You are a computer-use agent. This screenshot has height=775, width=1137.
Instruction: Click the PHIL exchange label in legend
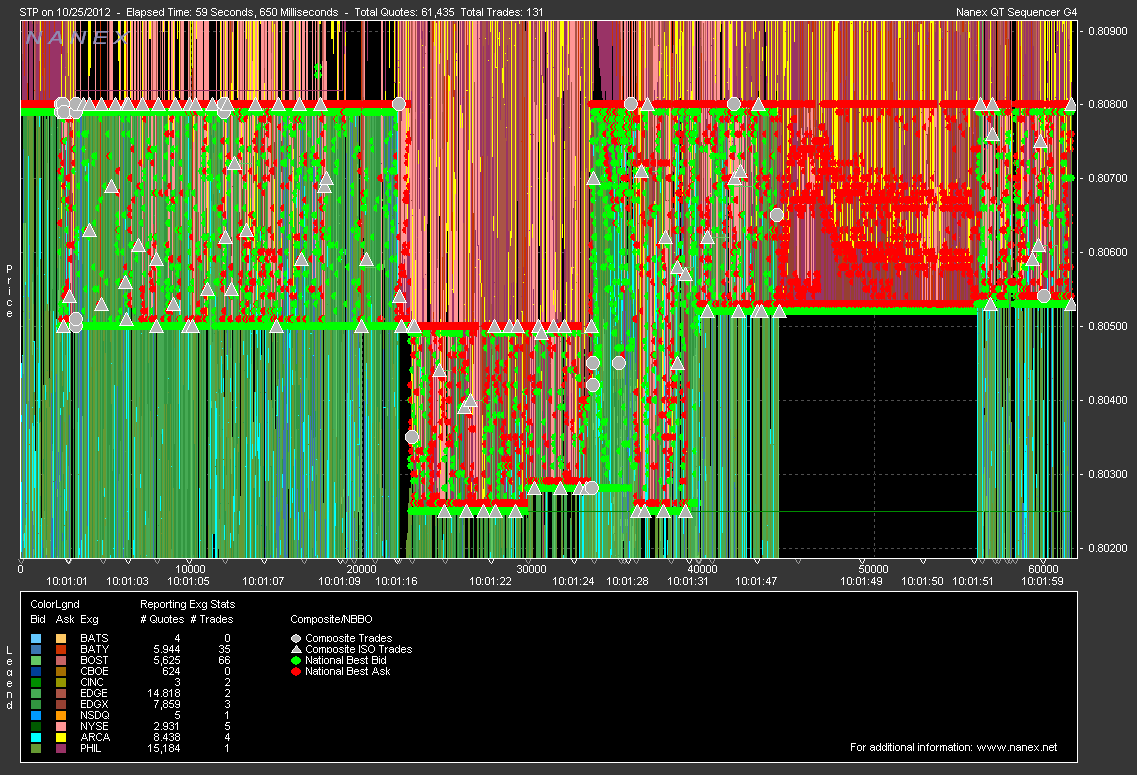pyautogui.click(x=91, y=748)
